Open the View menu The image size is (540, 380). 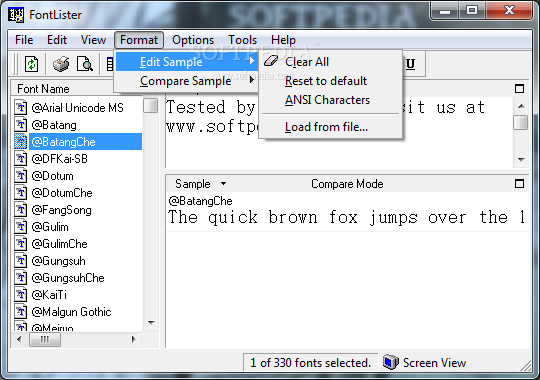point(93,40)
